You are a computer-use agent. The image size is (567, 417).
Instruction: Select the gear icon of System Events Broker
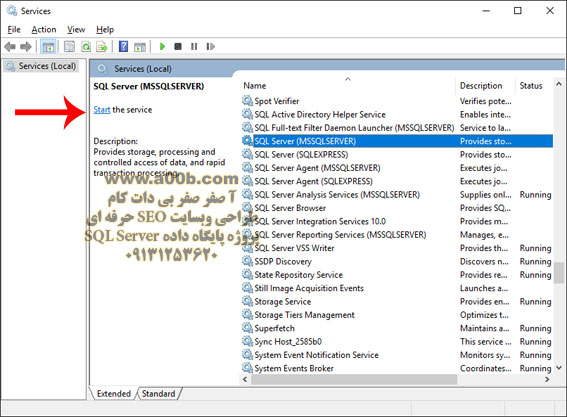pos(247,368)
